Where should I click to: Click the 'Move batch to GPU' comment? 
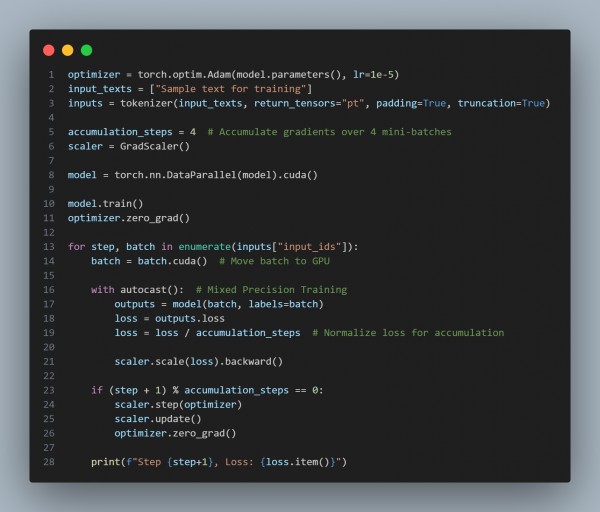click(x=274, y=261)
